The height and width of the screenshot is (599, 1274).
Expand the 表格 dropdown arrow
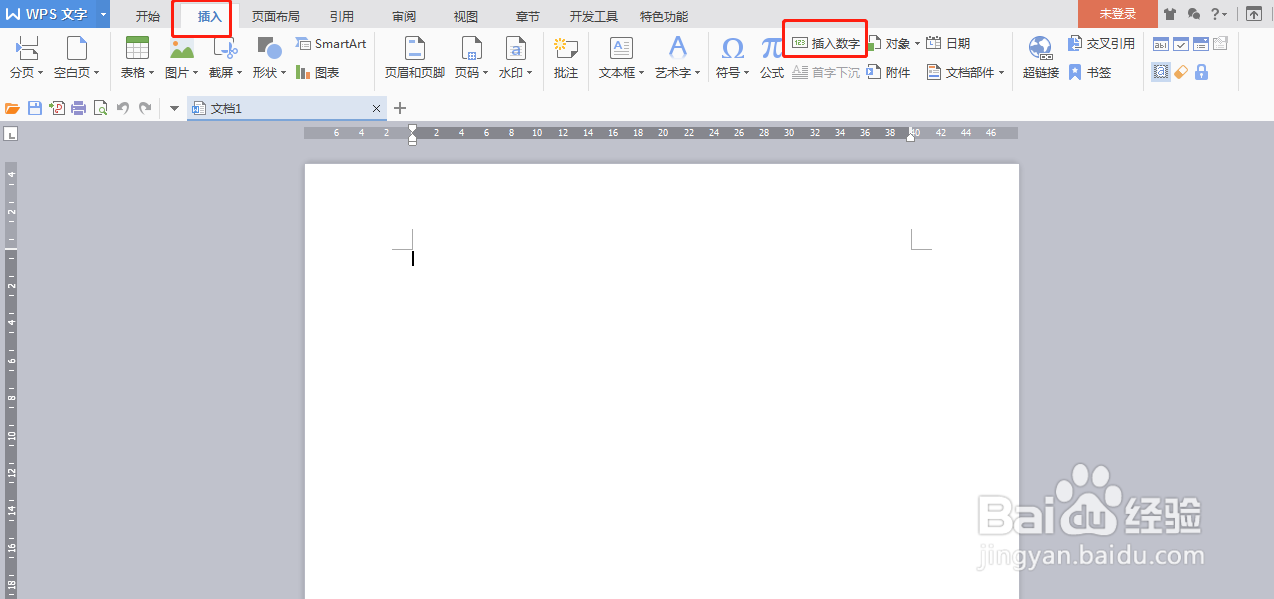[x=151, y=73]
